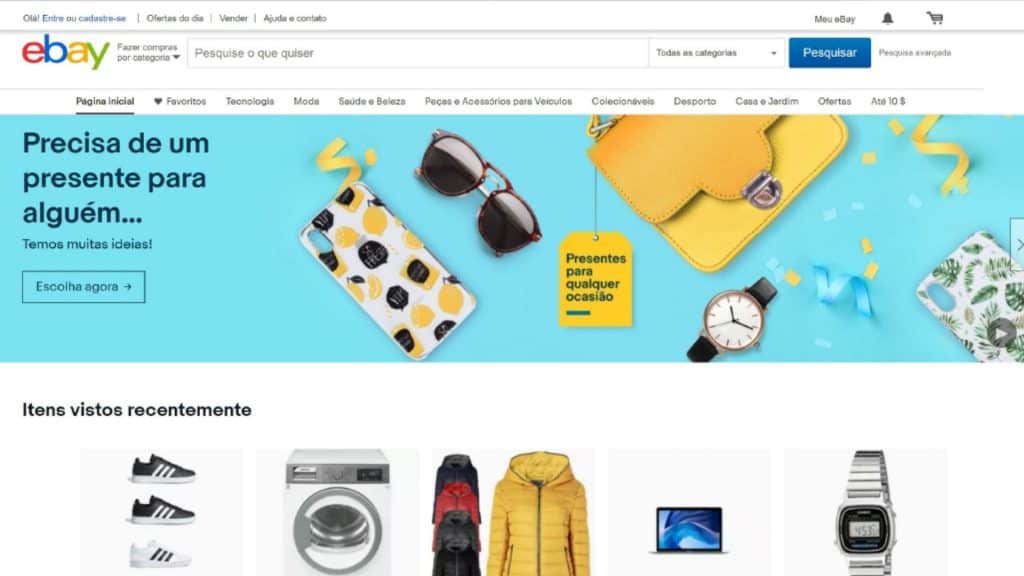Open Meu eBay menu
Screen dimensions: 1024x576
coord(835,19)
